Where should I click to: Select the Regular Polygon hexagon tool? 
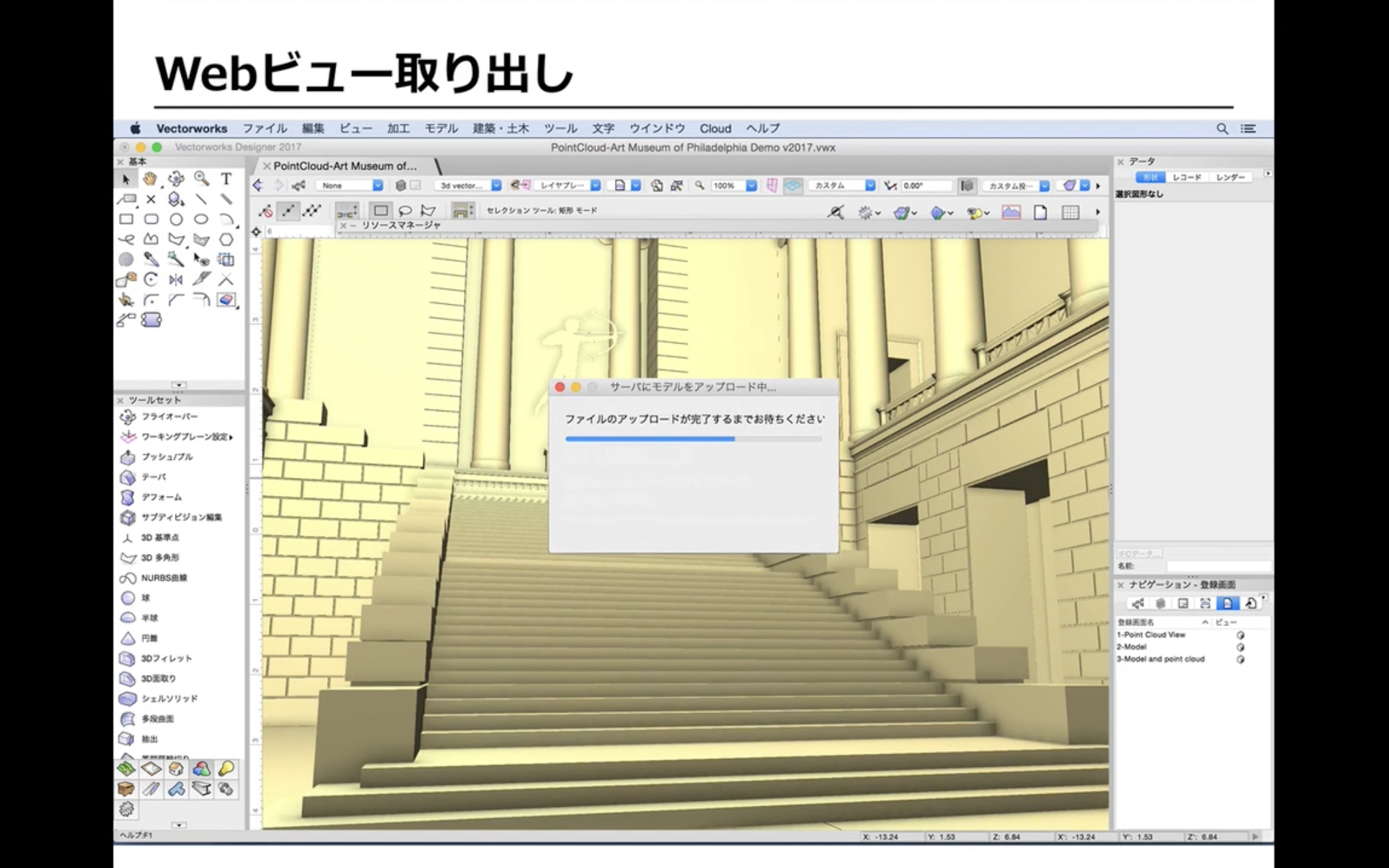coord(227,239)
